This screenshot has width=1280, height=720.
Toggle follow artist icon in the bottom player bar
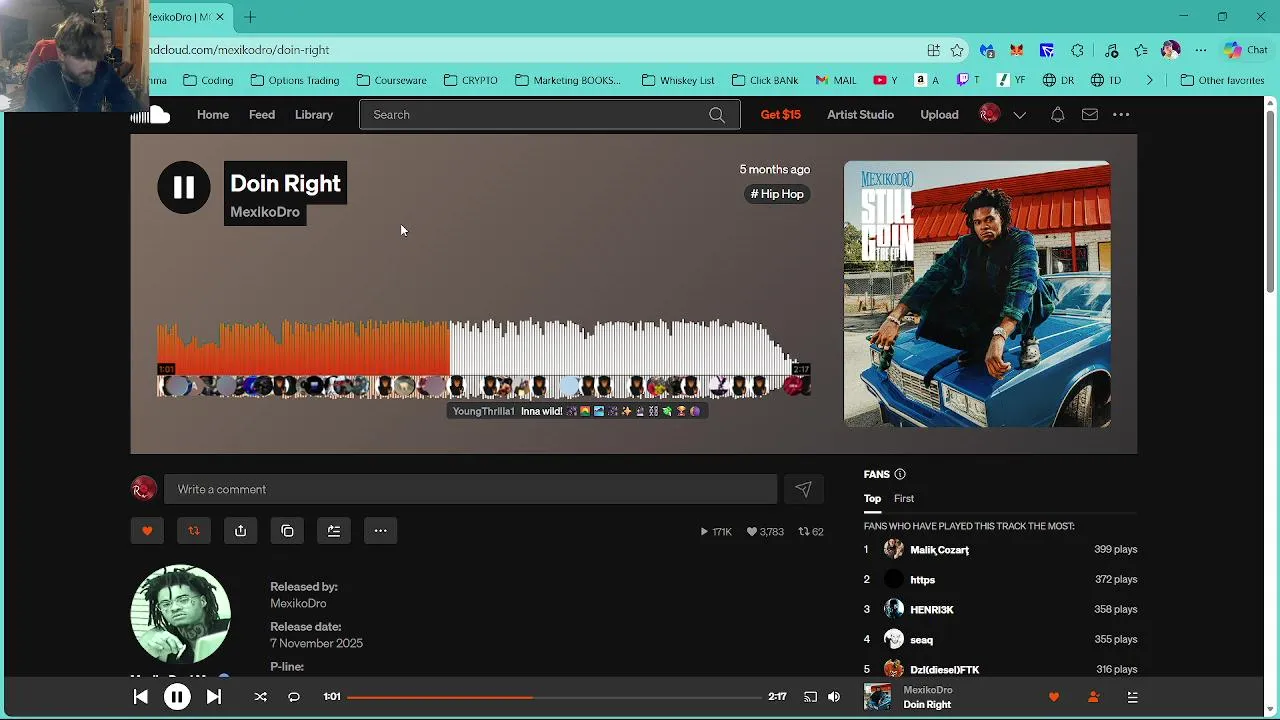[1093, 697]
